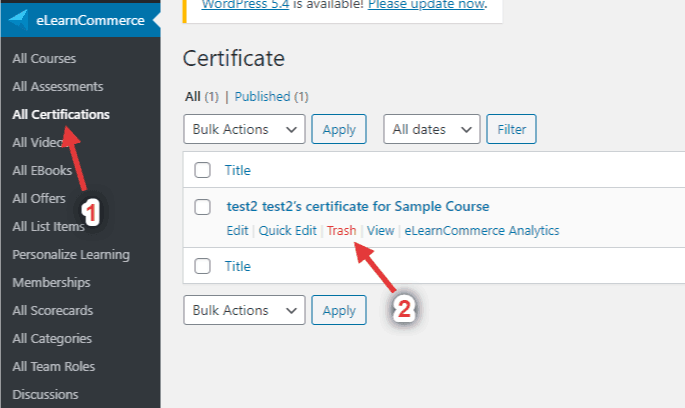Open eLearnCommerce Analytics for the certificate
Screen dimensions: 685x408
click(482, 231)
